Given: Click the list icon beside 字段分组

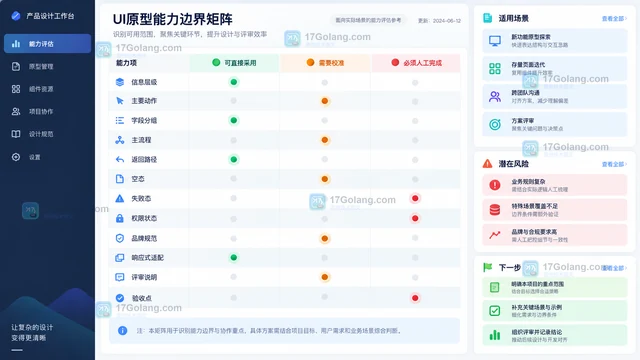Looking at the screenshot, I should (120, 120).
